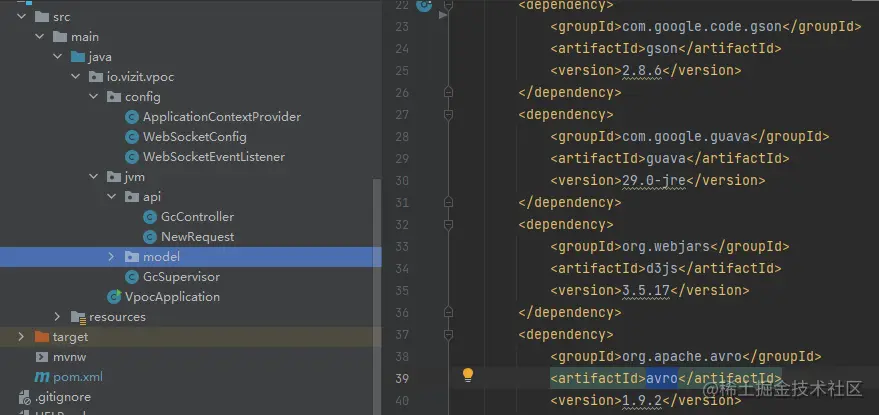Click GcSupervisor class icon
Screen dimensions: 879x415
click(x=132, y=277)
